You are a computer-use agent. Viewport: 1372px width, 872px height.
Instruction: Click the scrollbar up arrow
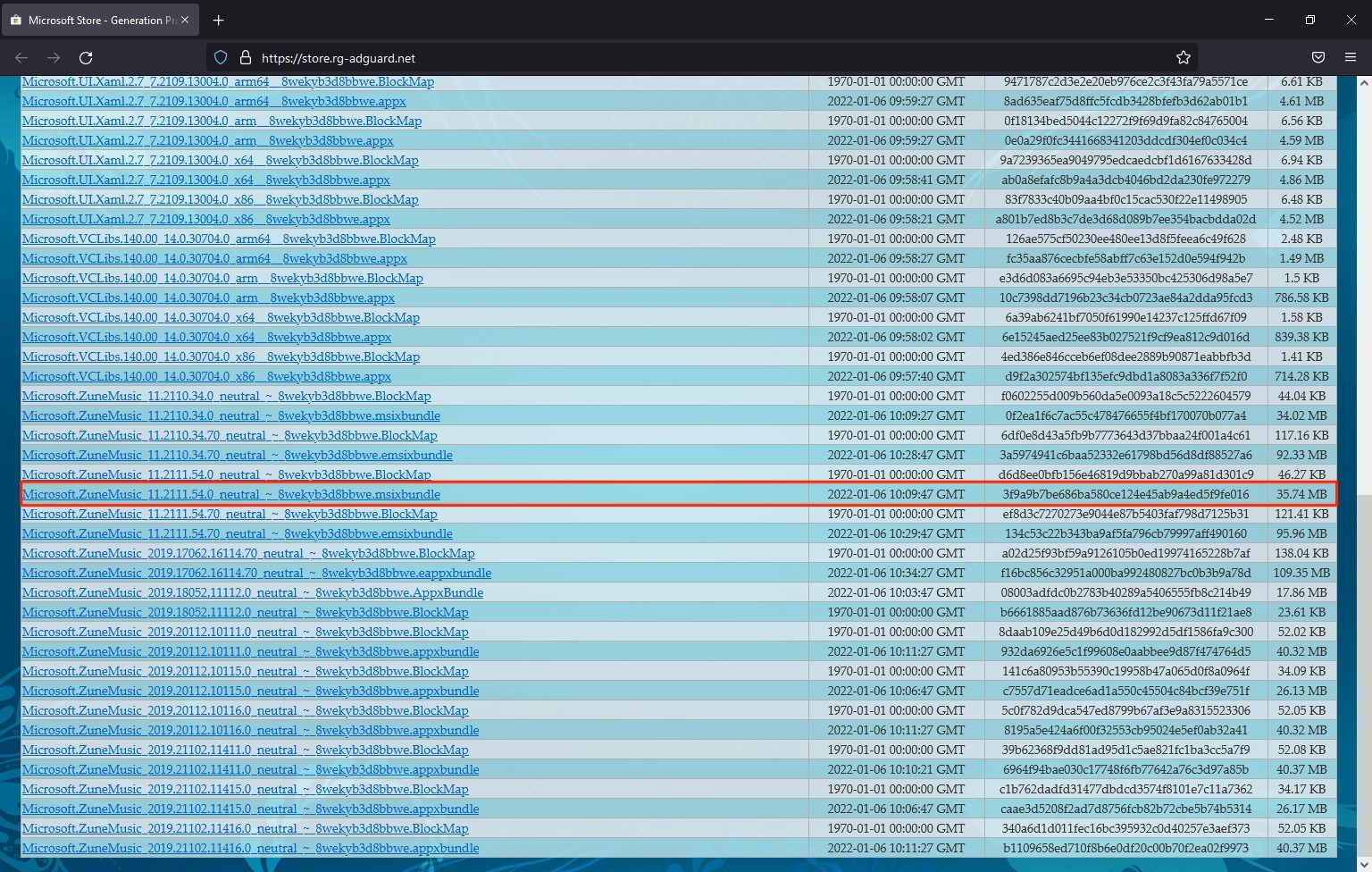tap(1363, 82)
